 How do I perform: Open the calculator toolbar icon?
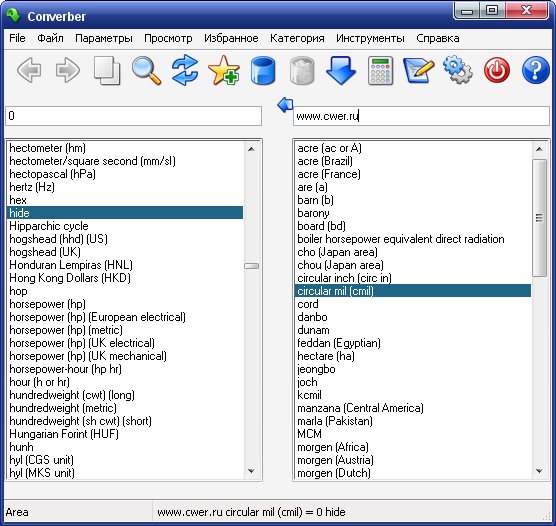pos(380,71)
